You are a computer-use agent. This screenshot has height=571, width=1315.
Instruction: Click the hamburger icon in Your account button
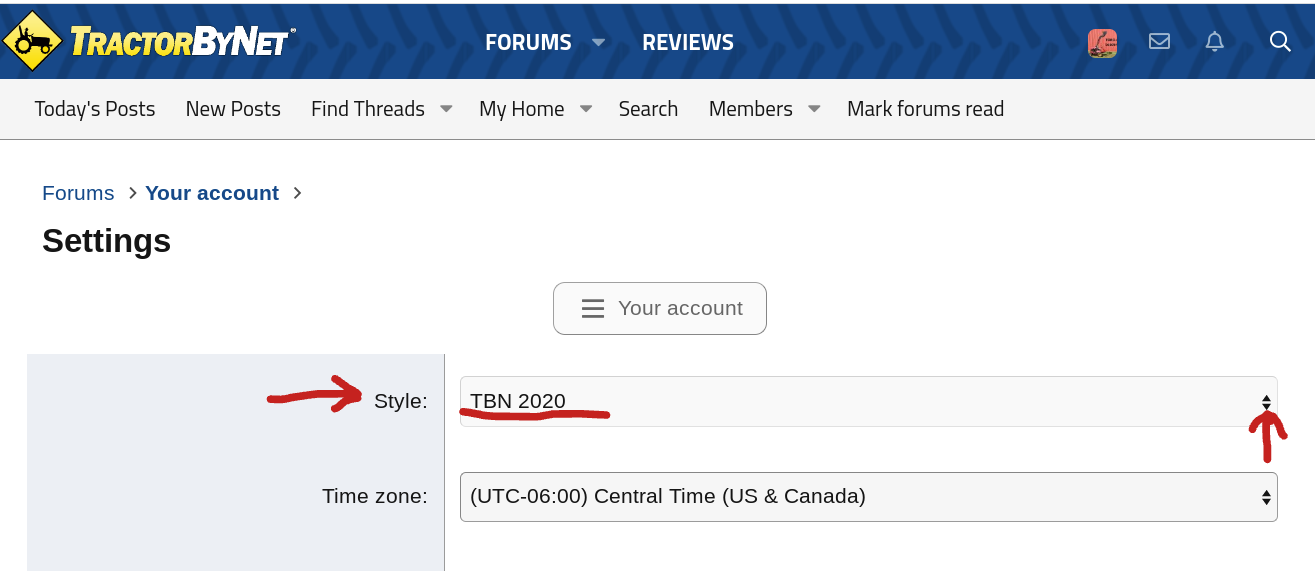point(593,308)
